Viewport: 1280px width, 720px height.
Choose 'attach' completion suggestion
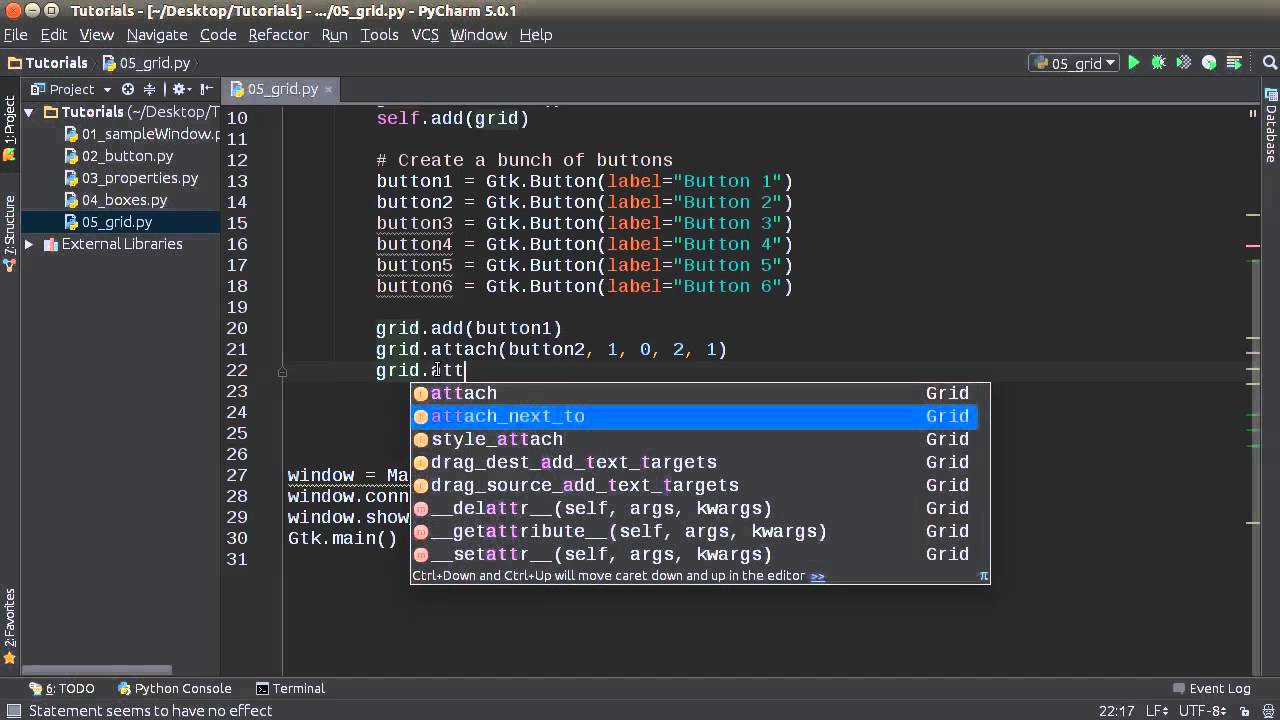pos(694,394)
